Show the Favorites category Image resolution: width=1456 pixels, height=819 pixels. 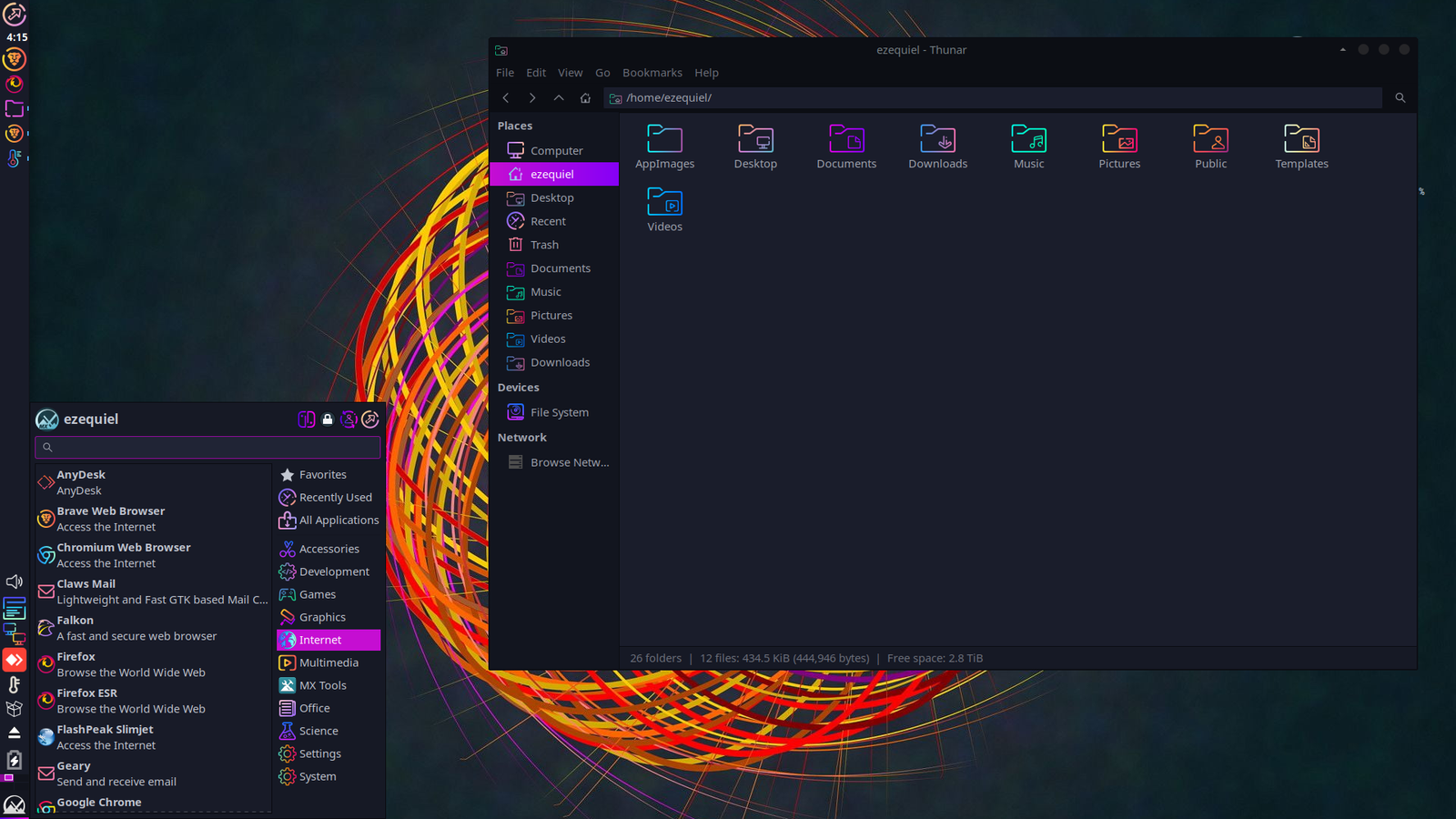click(329, 475)
